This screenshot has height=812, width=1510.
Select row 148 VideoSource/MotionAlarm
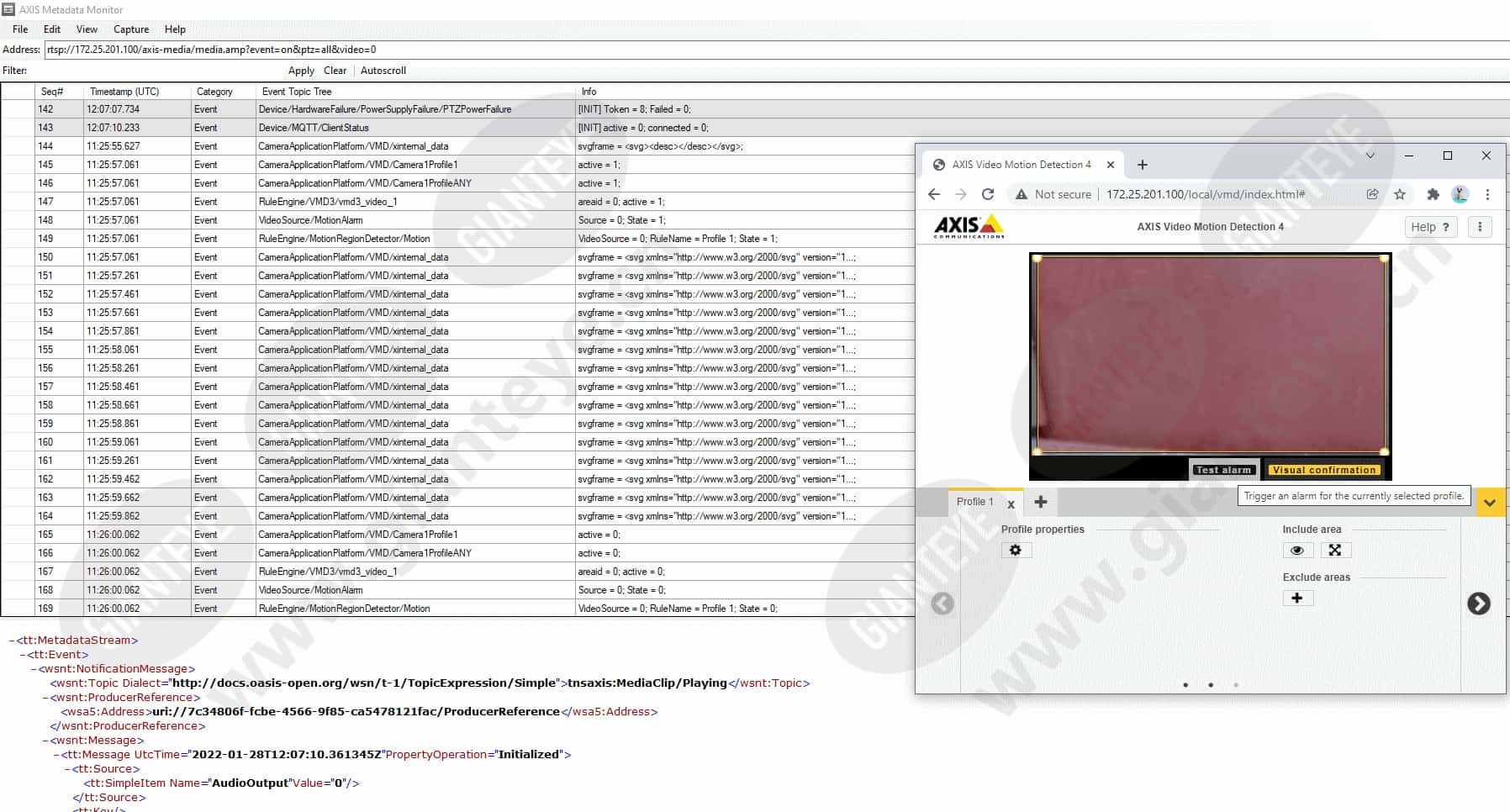pos(458,220)
